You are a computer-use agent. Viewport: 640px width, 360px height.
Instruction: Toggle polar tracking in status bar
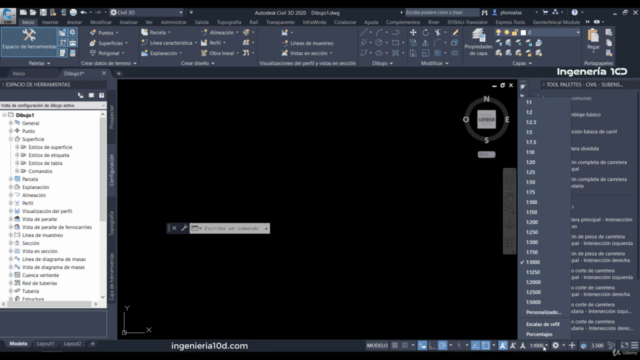(442, 345)
